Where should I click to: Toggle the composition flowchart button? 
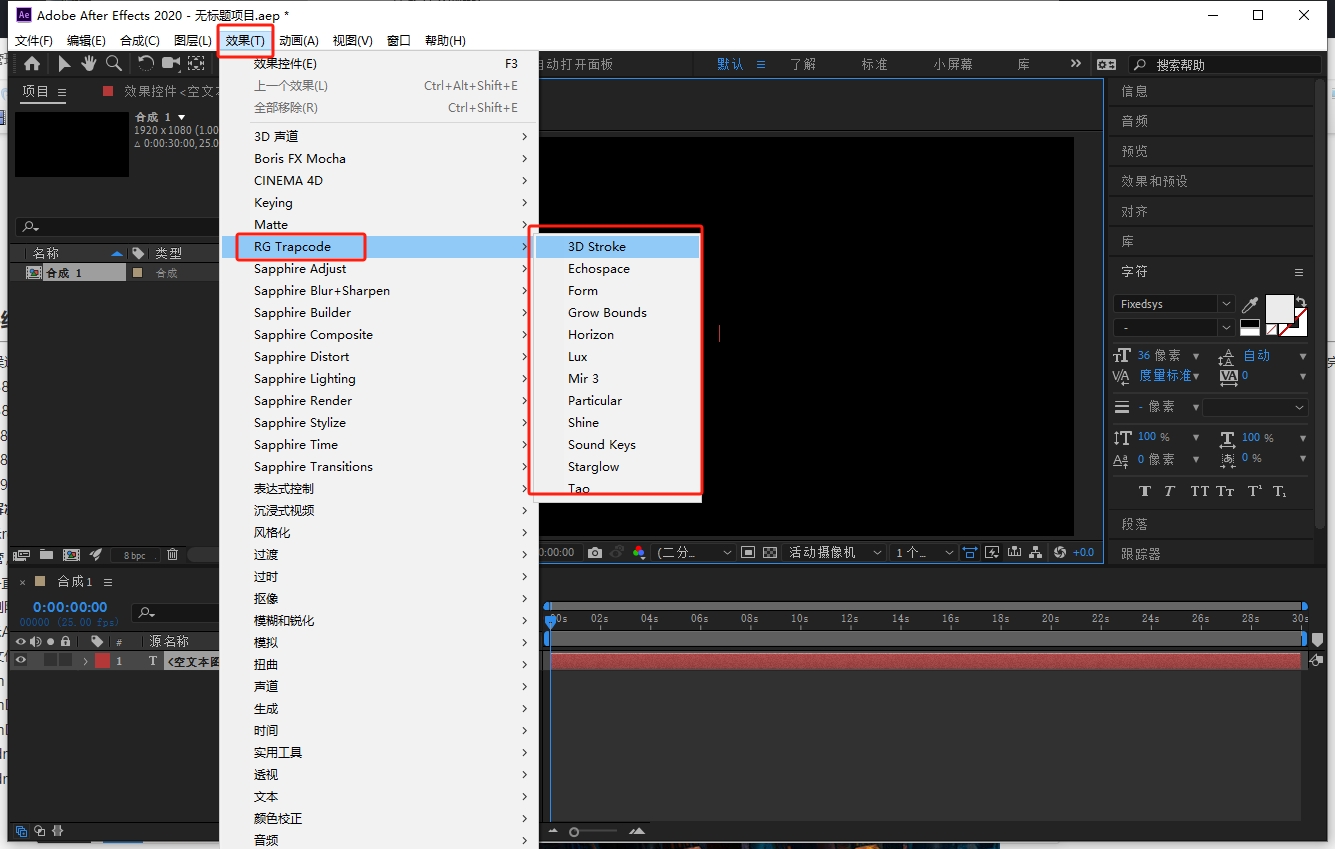(x=1036, y=552)
